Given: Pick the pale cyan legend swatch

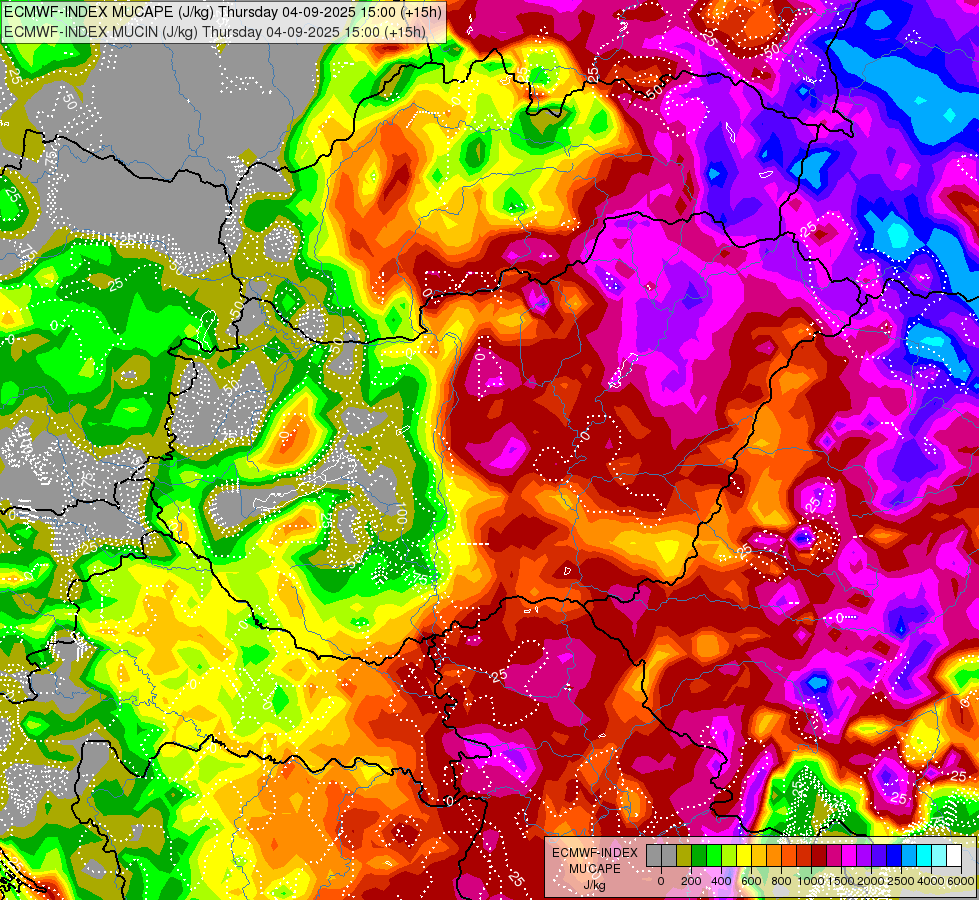Looking at the screenshot, I should point(940,855).
